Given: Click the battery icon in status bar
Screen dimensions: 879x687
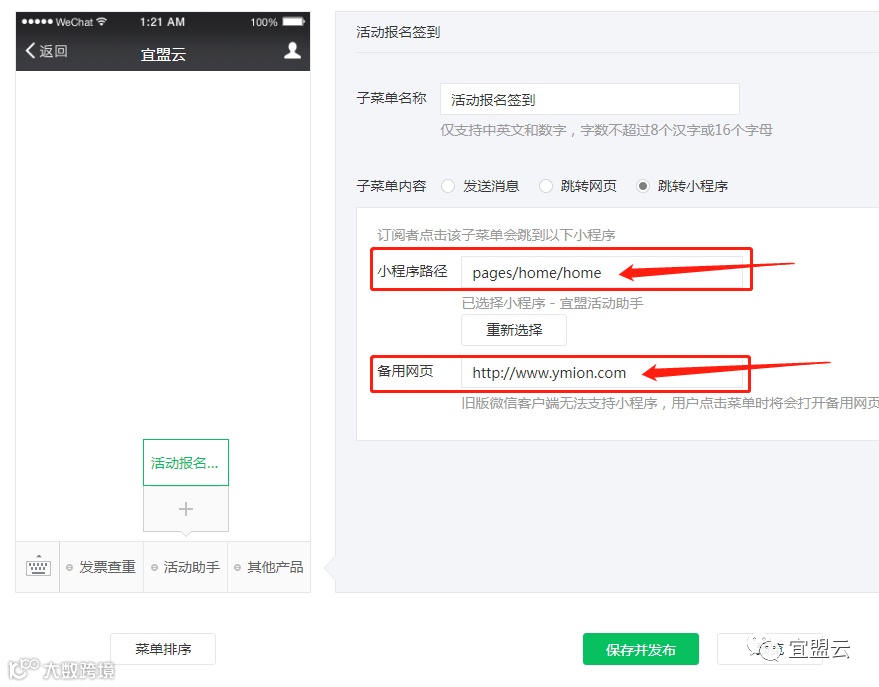Looking at the screenshot, I should pos(294,22).
